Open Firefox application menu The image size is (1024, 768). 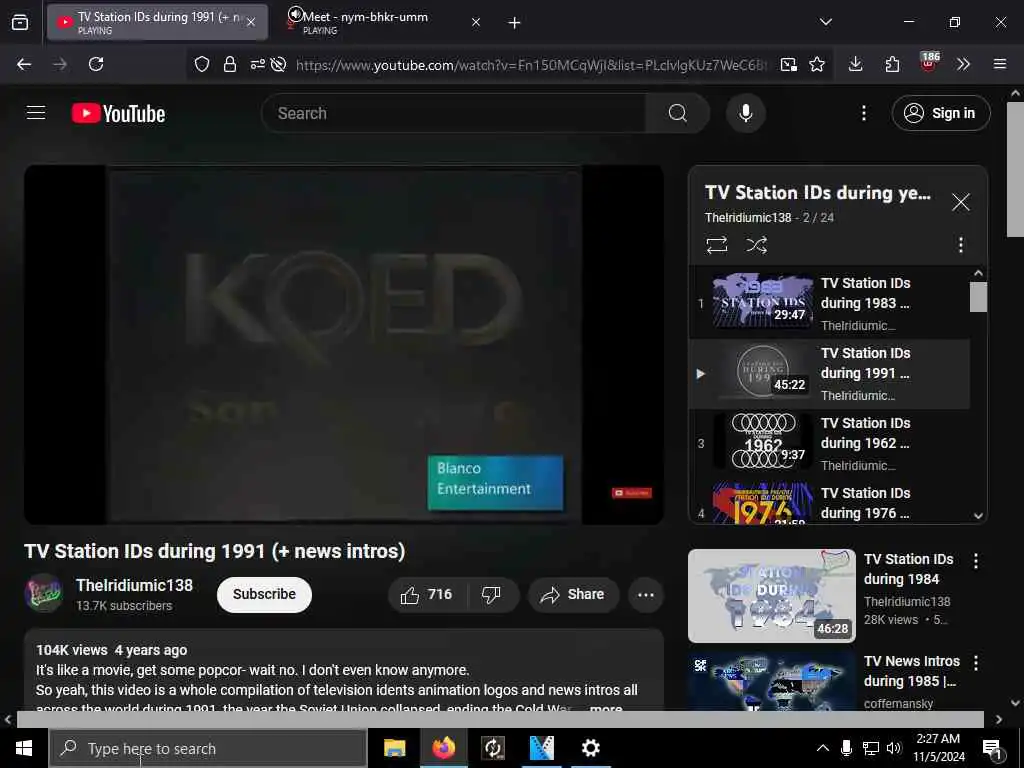pyautogui.click(x=999, y=64)
